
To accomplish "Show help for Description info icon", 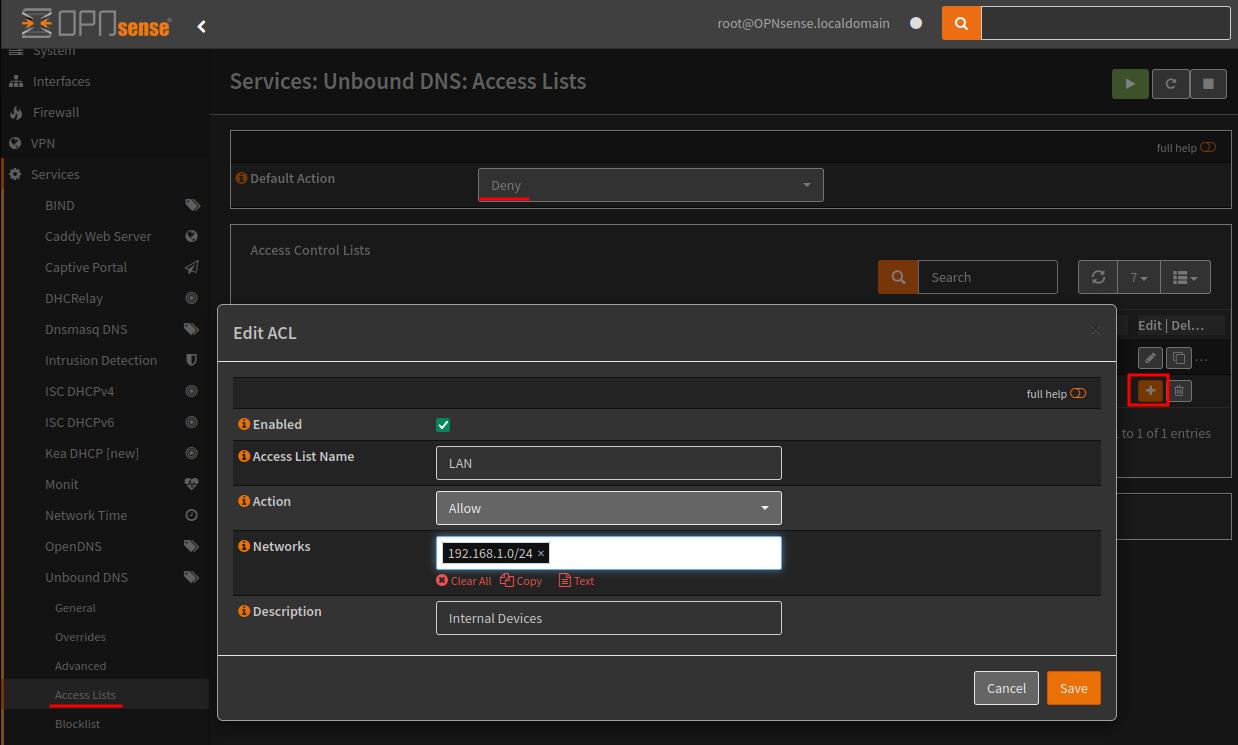I will tap(244, 611).
